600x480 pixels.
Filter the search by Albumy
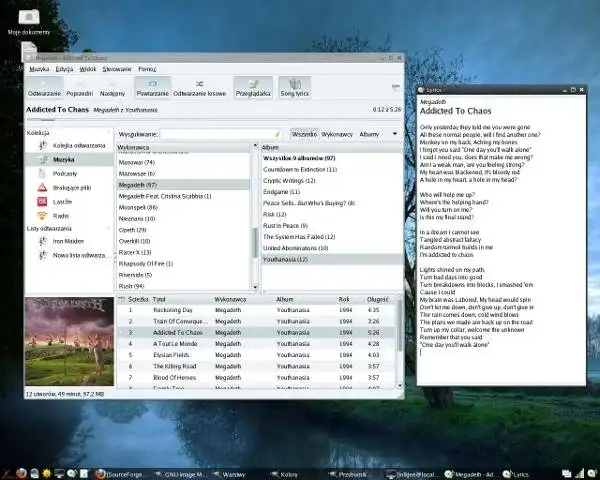369,134
